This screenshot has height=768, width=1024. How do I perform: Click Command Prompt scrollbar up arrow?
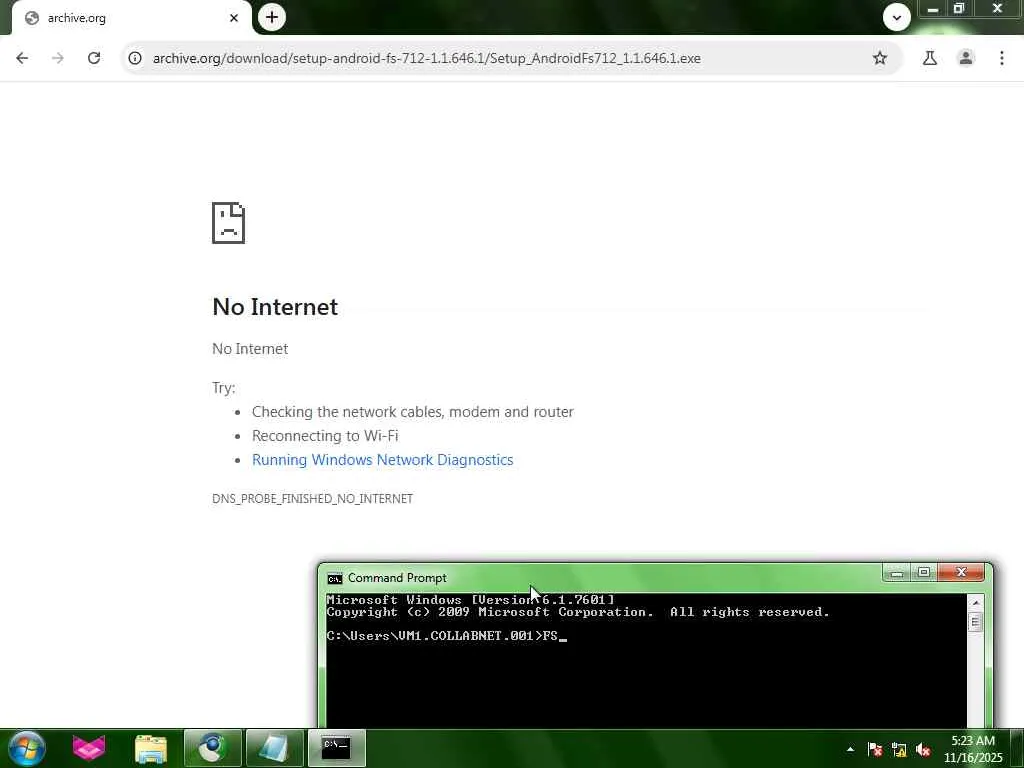[976, 603]
